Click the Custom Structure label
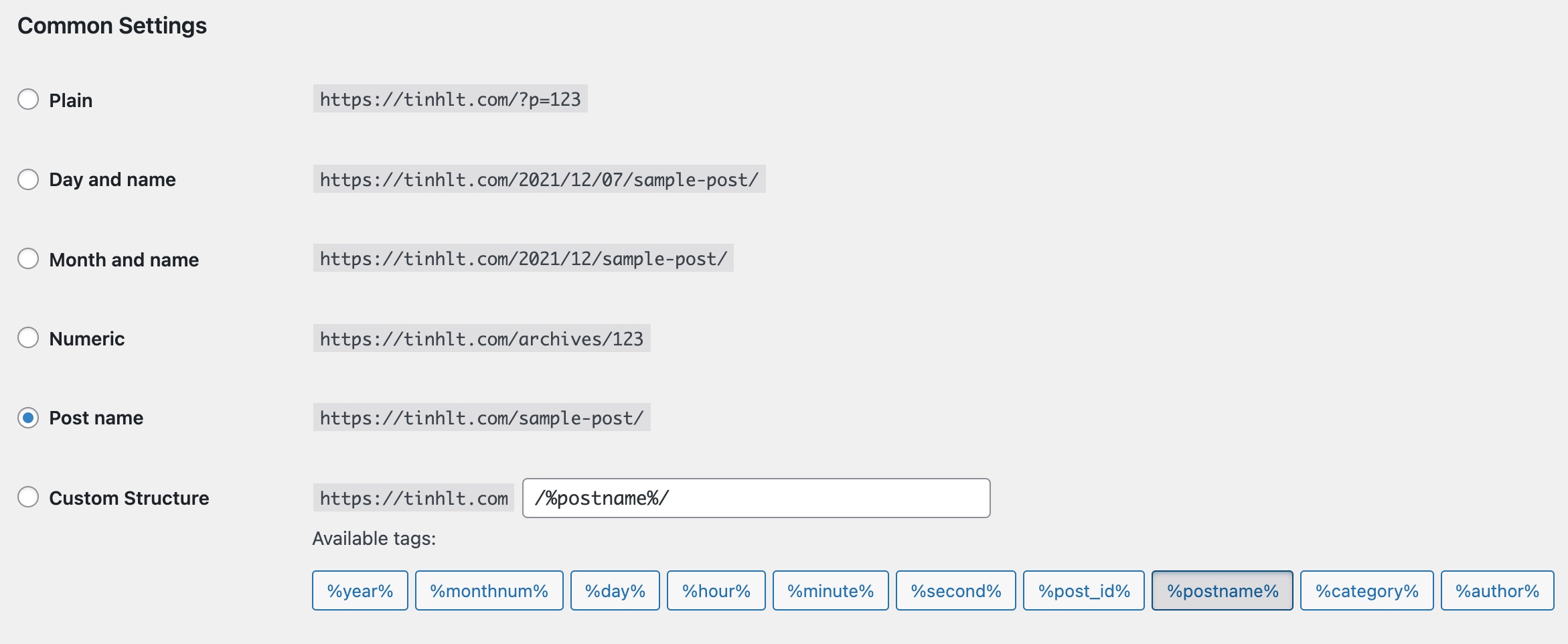 tap(129, 498)
